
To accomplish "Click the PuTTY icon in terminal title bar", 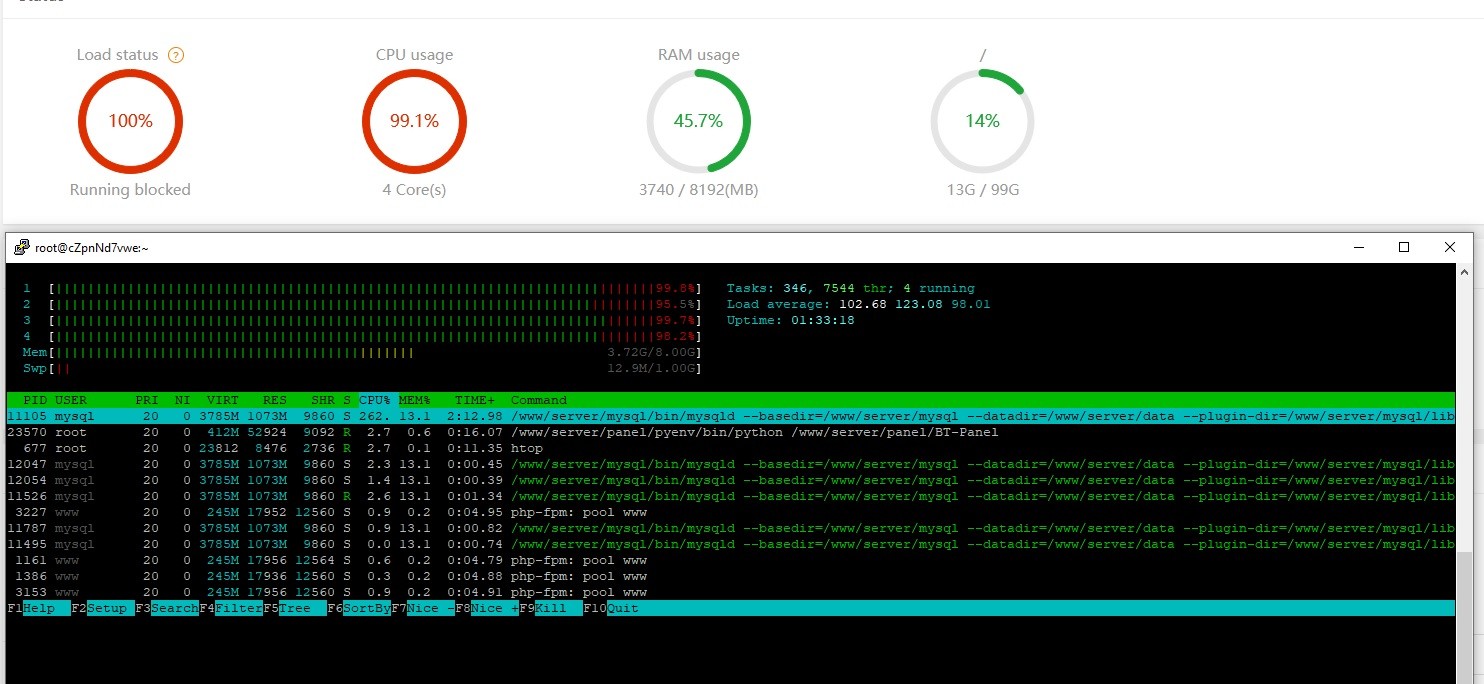I will [x=21, y=247].
